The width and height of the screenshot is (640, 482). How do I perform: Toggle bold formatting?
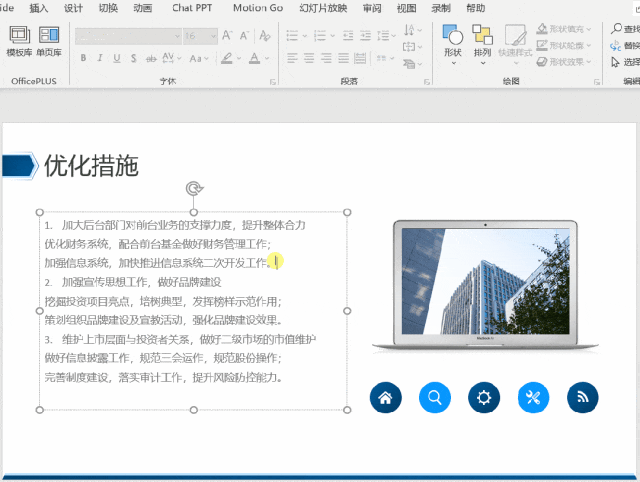pyautogui.click(x=83, y=58)
